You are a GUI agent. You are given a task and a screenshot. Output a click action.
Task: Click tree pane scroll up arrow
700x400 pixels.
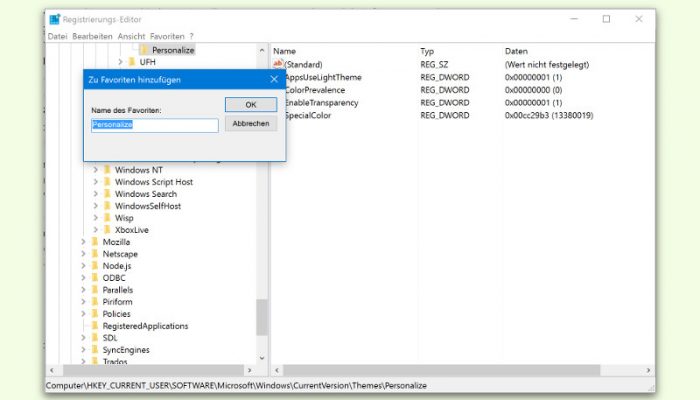262,50
